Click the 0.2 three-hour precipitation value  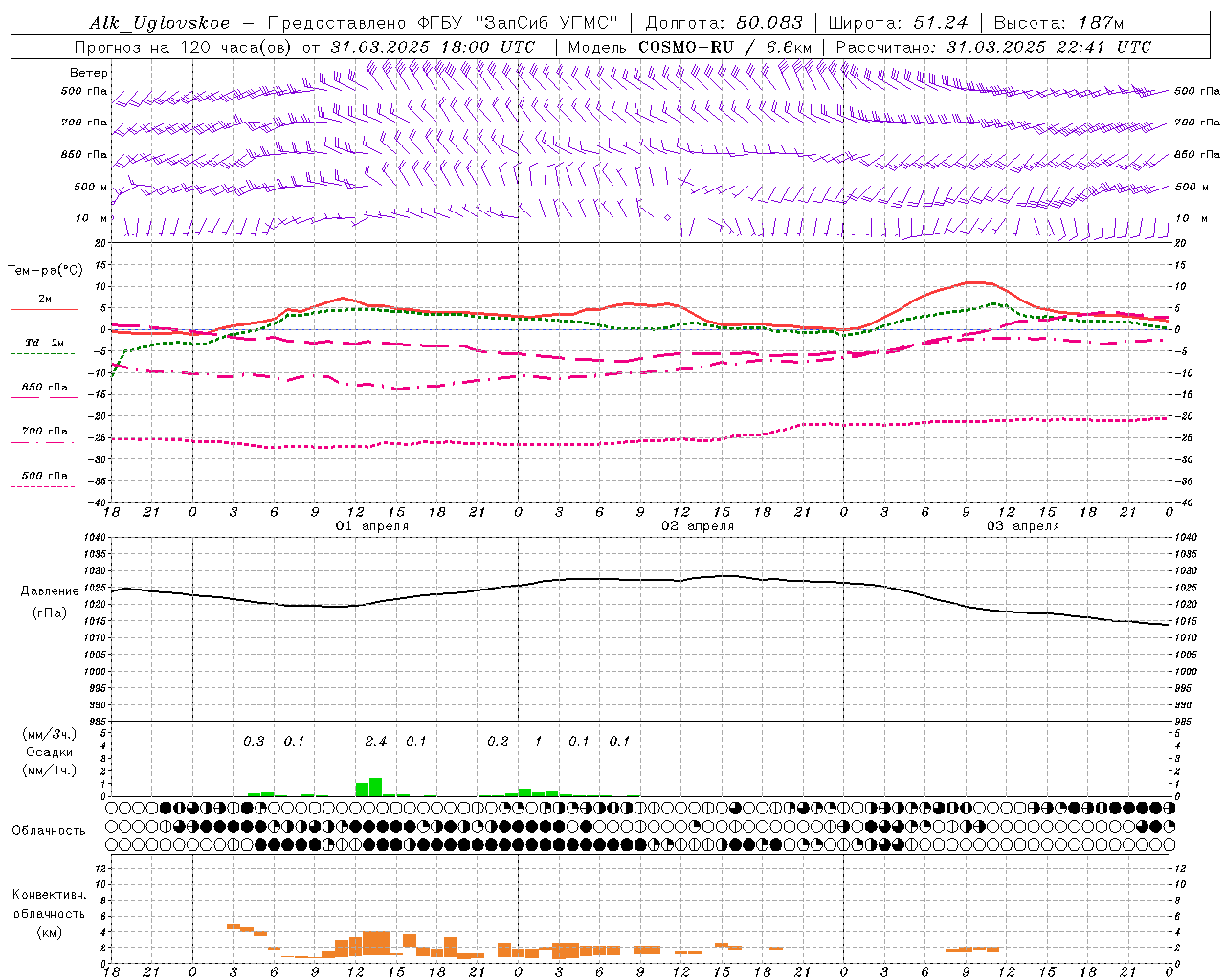(x=498, y=742)
